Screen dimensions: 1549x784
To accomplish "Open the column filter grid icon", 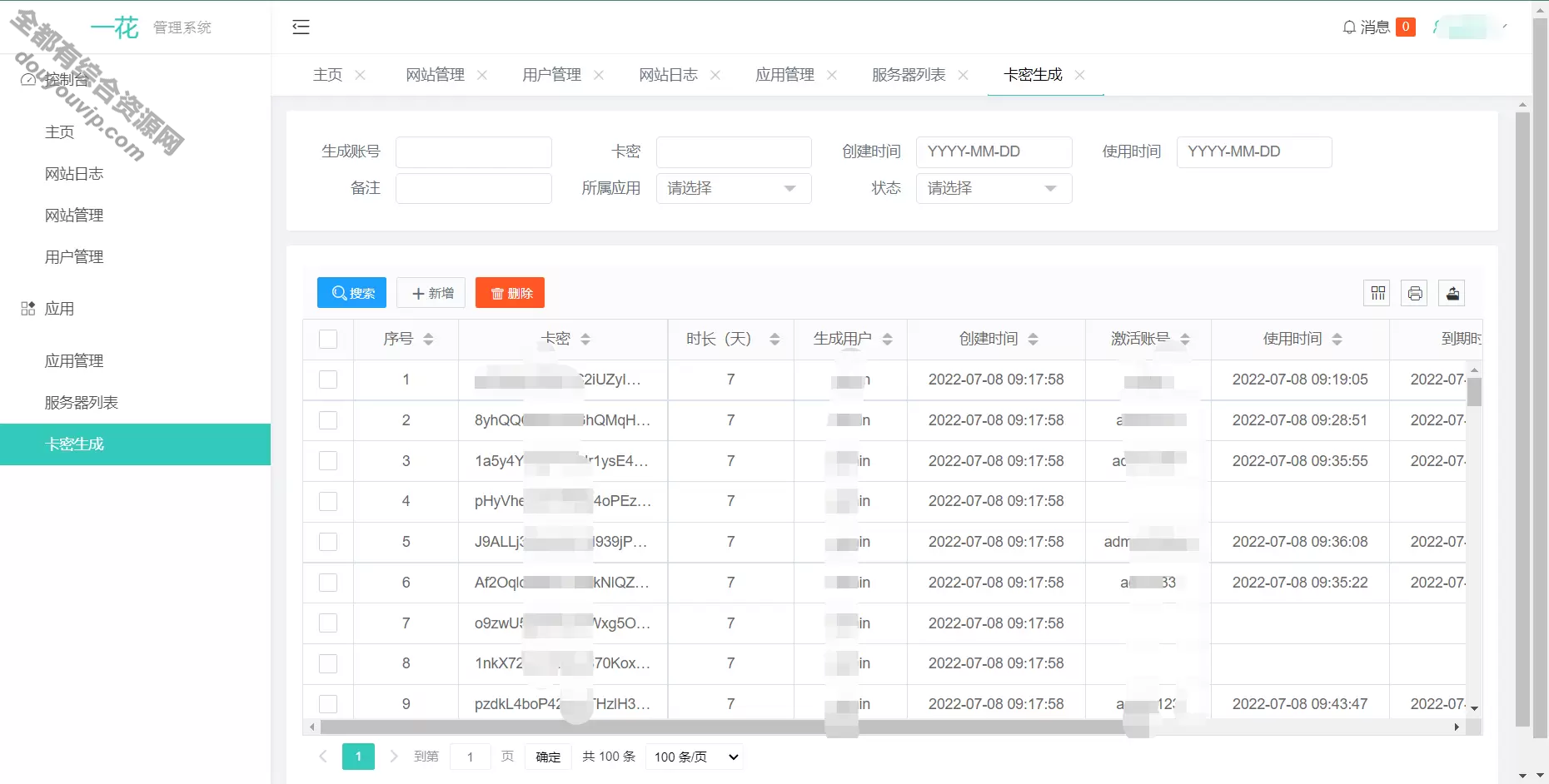I will point(1377,293).
